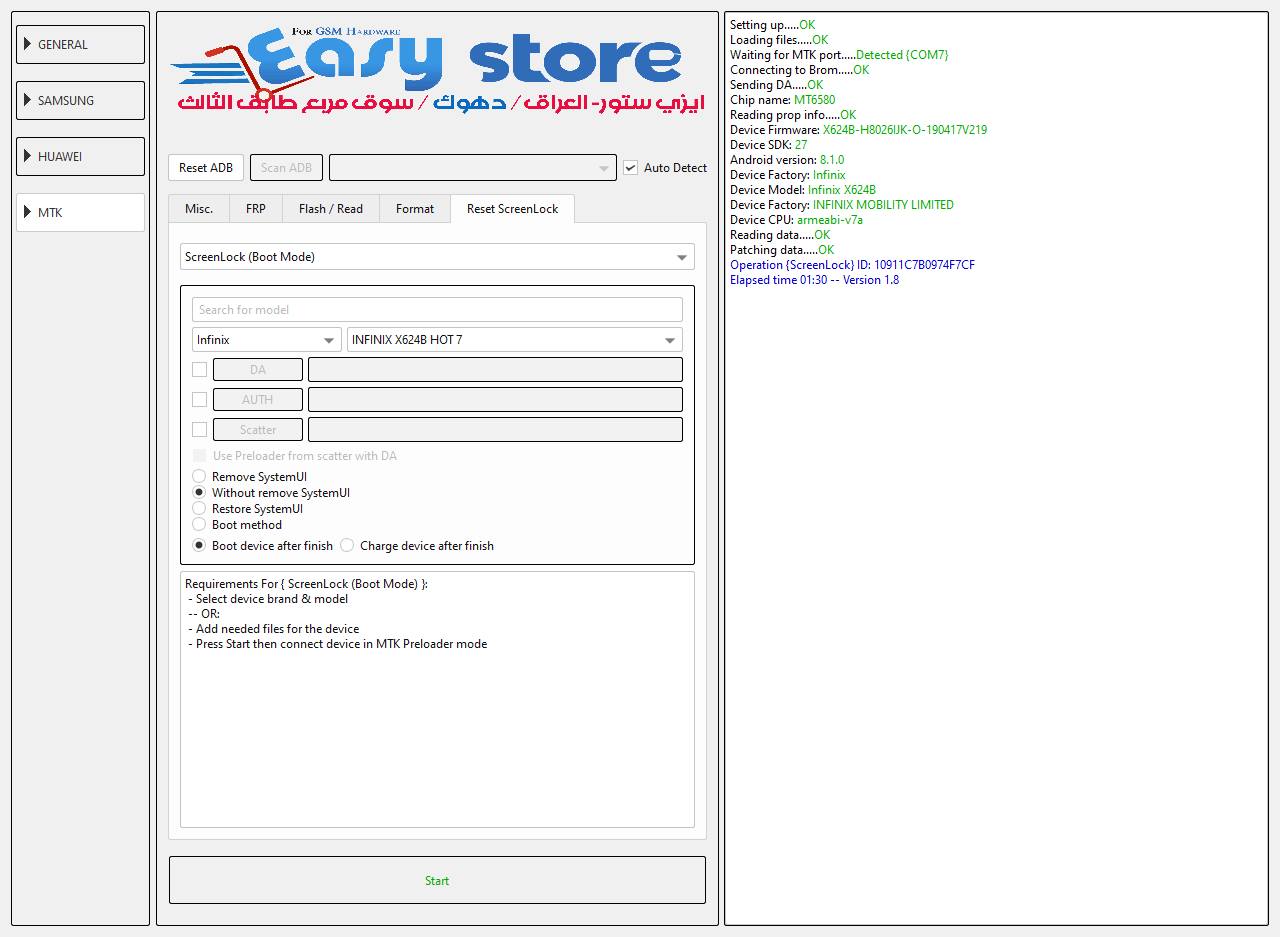Click the Scan ADB button
The height and width of the screenshot is (937, 1280).
[x=286, y=168]
